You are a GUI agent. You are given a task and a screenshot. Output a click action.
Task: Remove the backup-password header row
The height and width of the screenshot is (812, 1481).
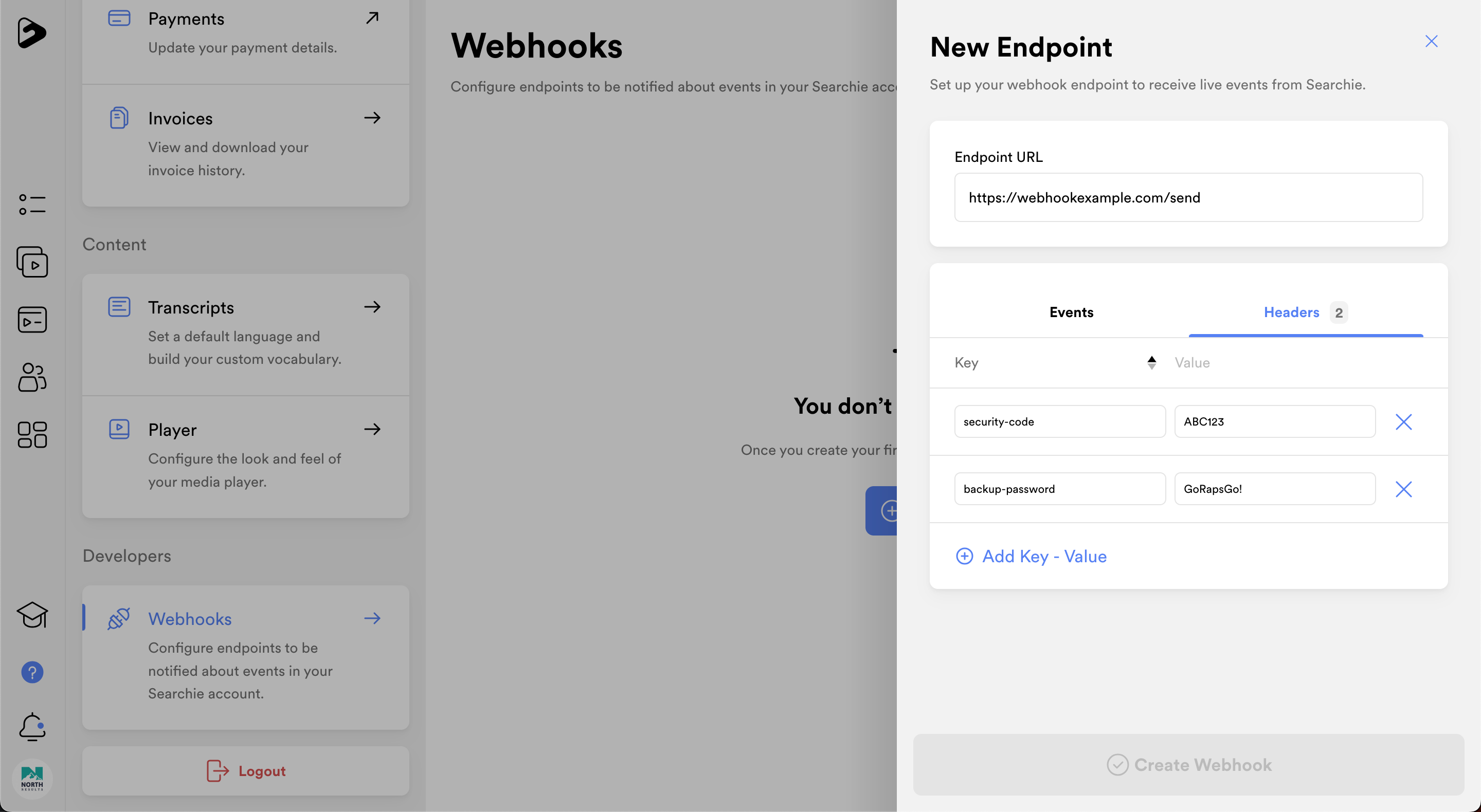click(1403, 489)
